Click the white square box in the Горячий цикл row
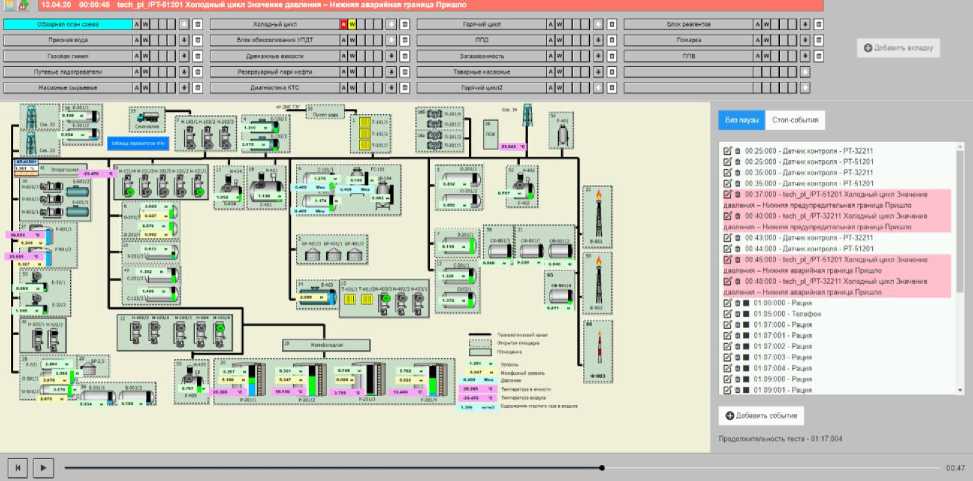973x481 pixels. click(610, 22)
